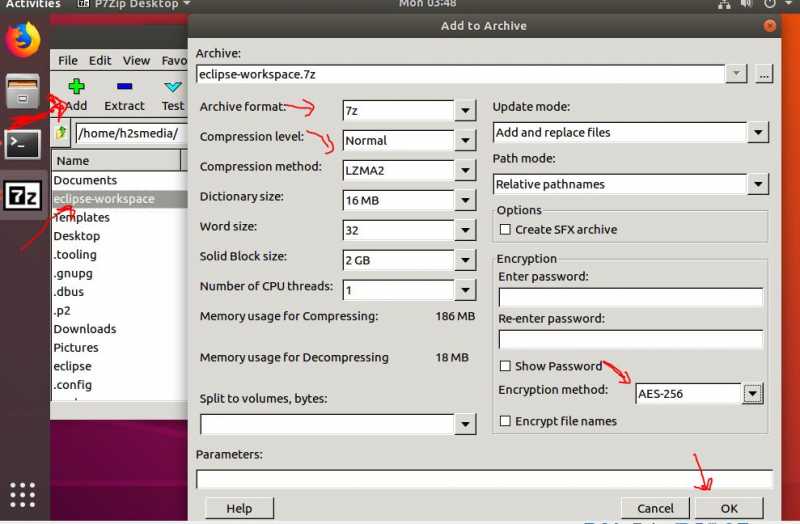Enable Encrypt file names checkbox

(x=505, y=421)
